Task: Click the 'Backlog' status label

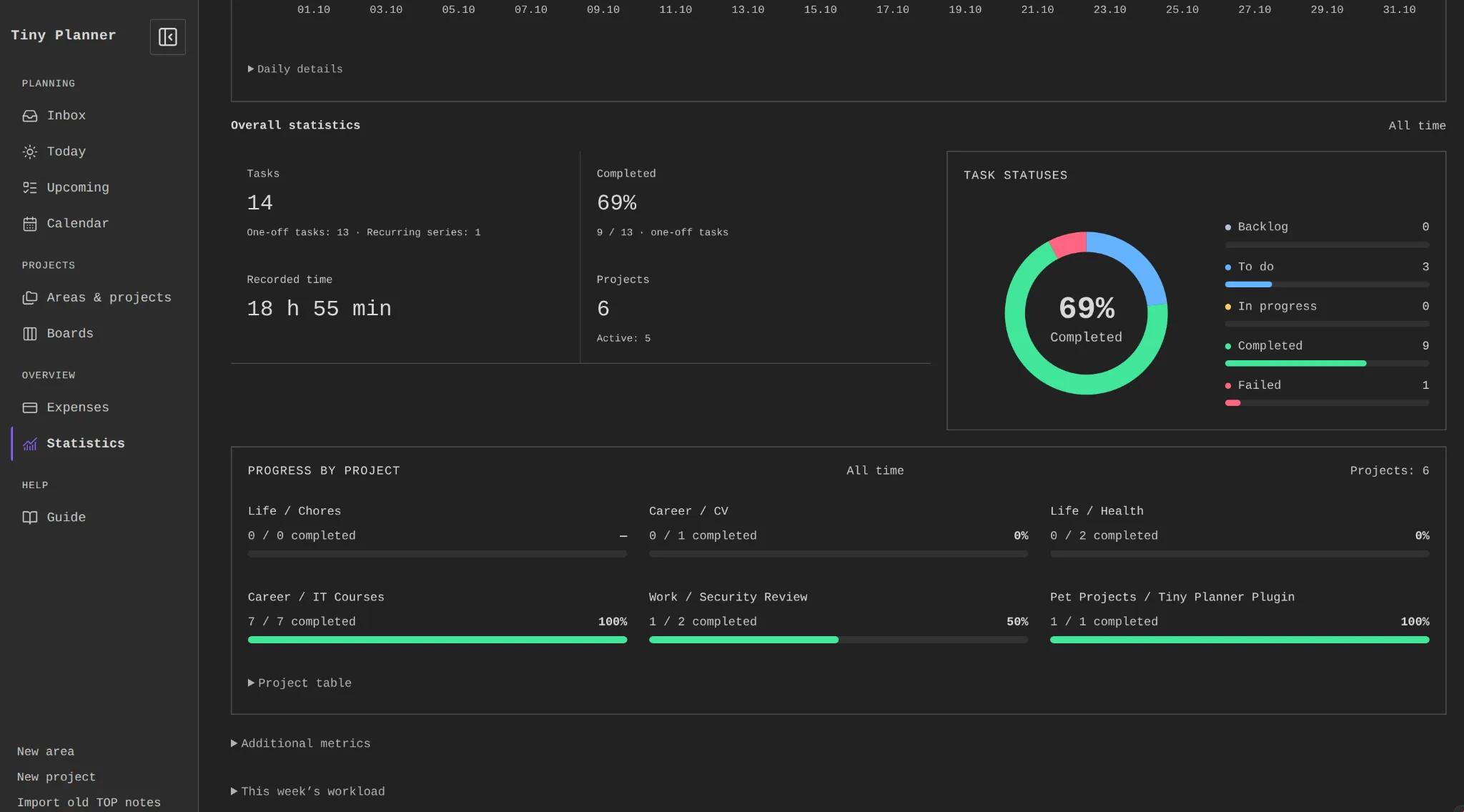Action: 1262,227
